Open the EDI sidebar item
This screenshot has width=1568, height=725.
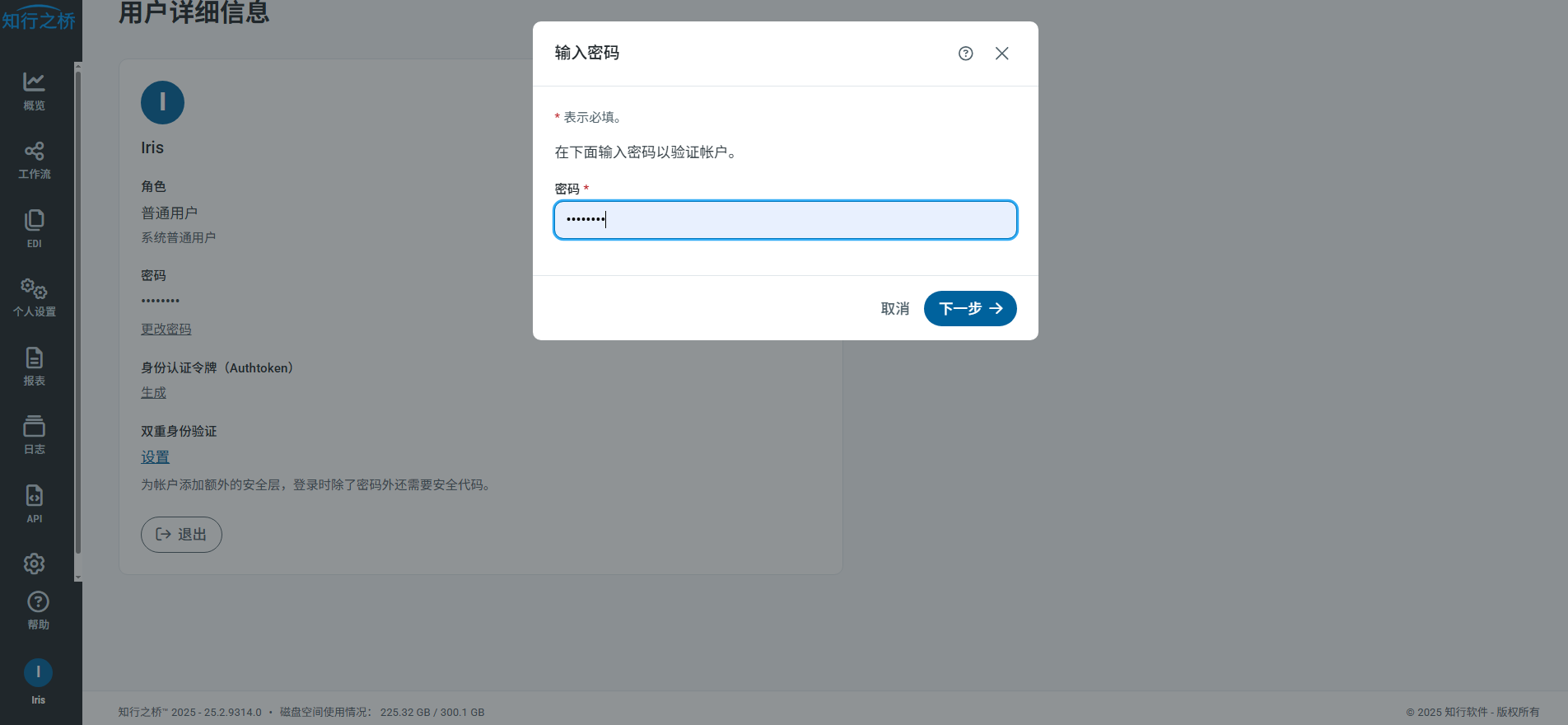tap(34, 228)
